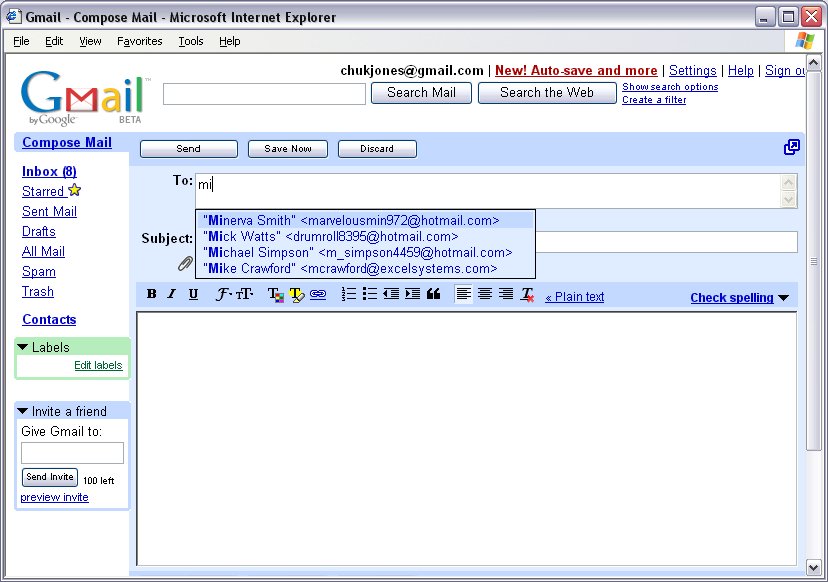The width and height of the screenshot is (828, 582).
Task: Click the Search the Web button
Action: (x=547, y=93)
